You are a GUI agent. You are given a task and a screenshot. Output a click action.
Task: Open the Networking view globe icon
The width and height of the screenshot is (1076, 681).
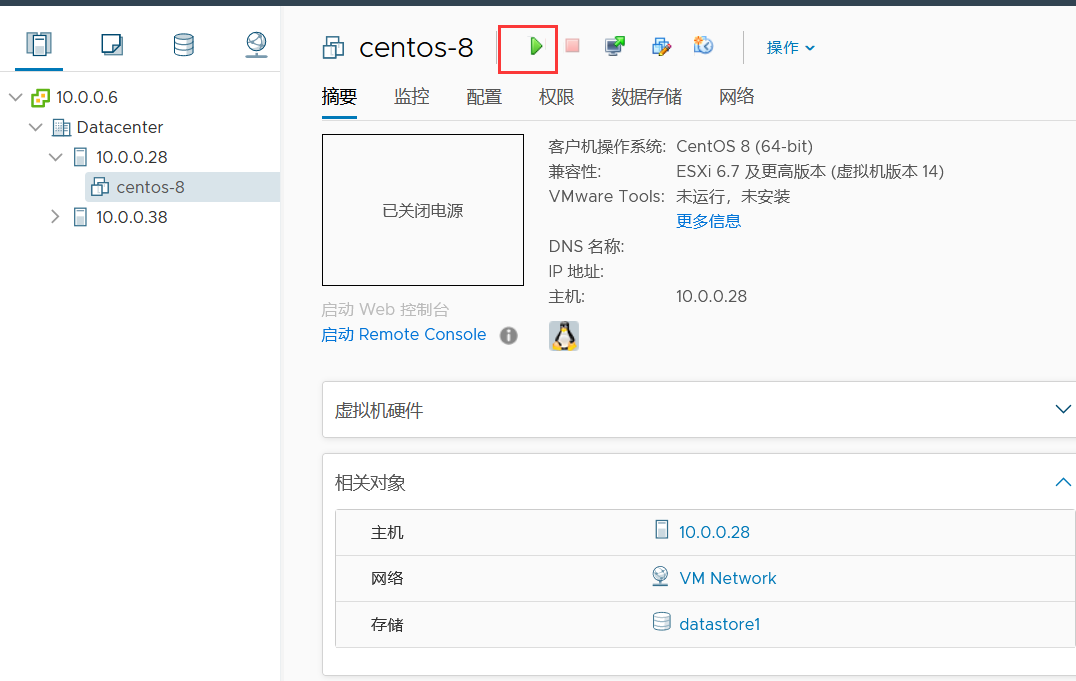(256, 45)
